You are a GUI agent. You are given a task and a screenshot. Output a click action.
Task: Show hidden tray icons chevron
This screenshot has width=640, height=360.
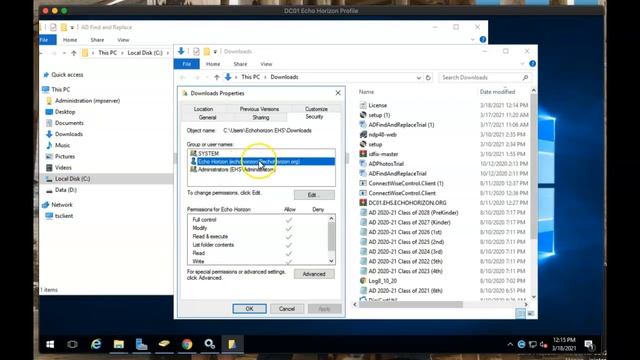[x=510, y=344]
